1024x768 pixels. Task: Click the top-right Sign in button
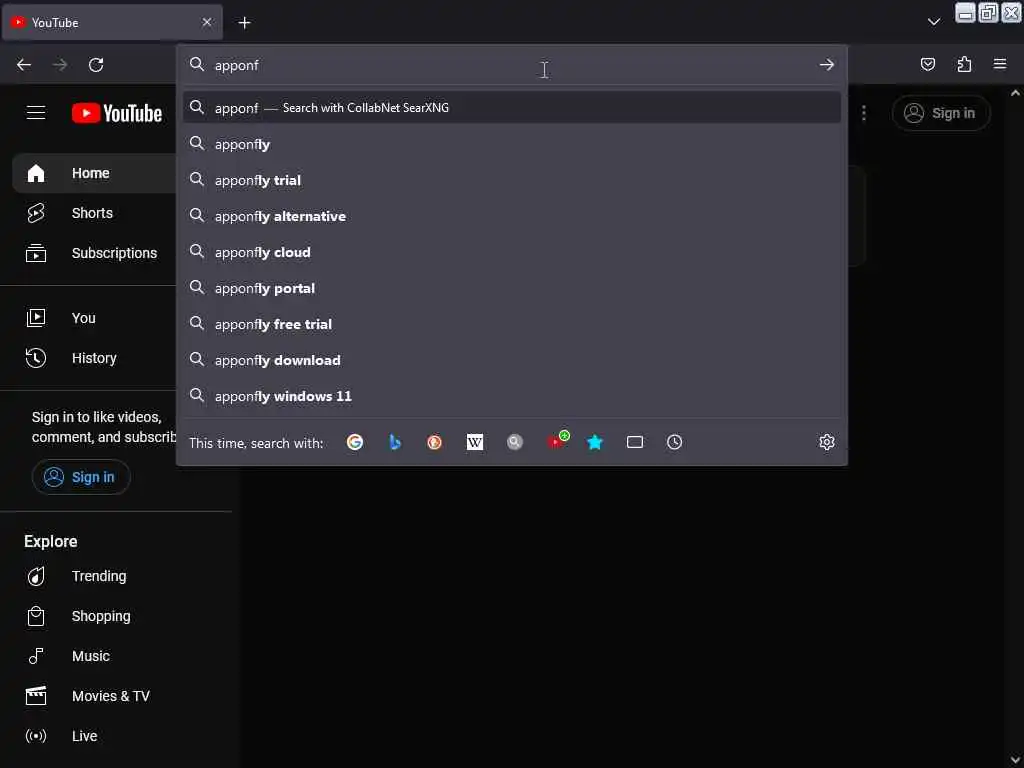941,113
